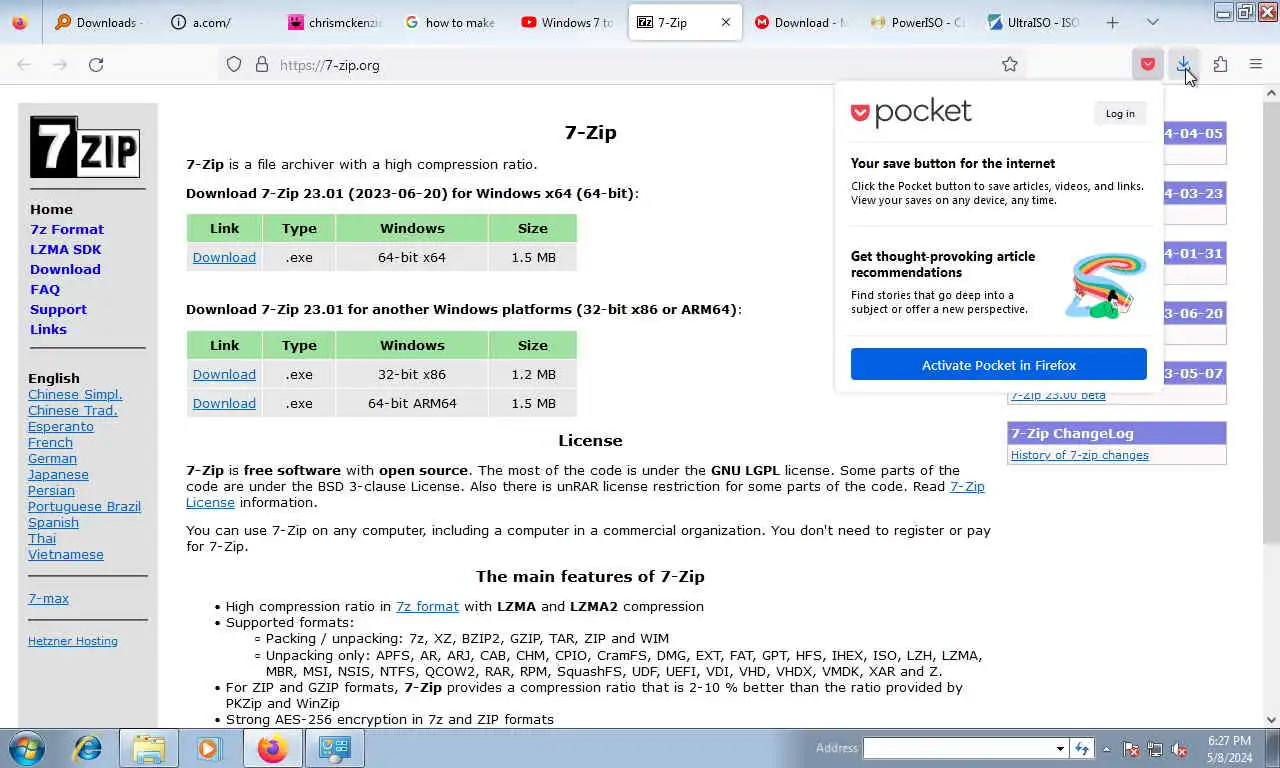Switch to the Downloads tab
1280x768 pixels.
[x=97, y=22]
